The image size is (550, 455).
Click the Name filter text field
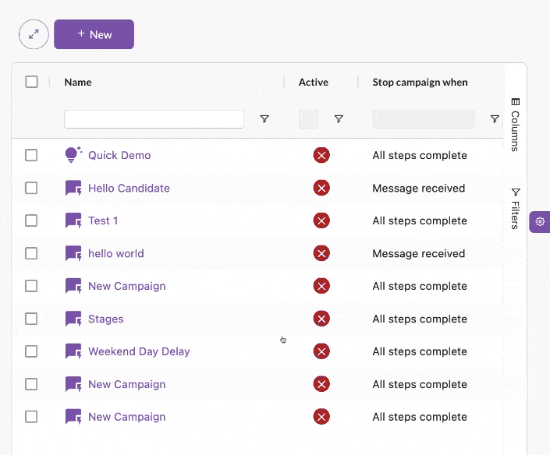tap(154, 119)
